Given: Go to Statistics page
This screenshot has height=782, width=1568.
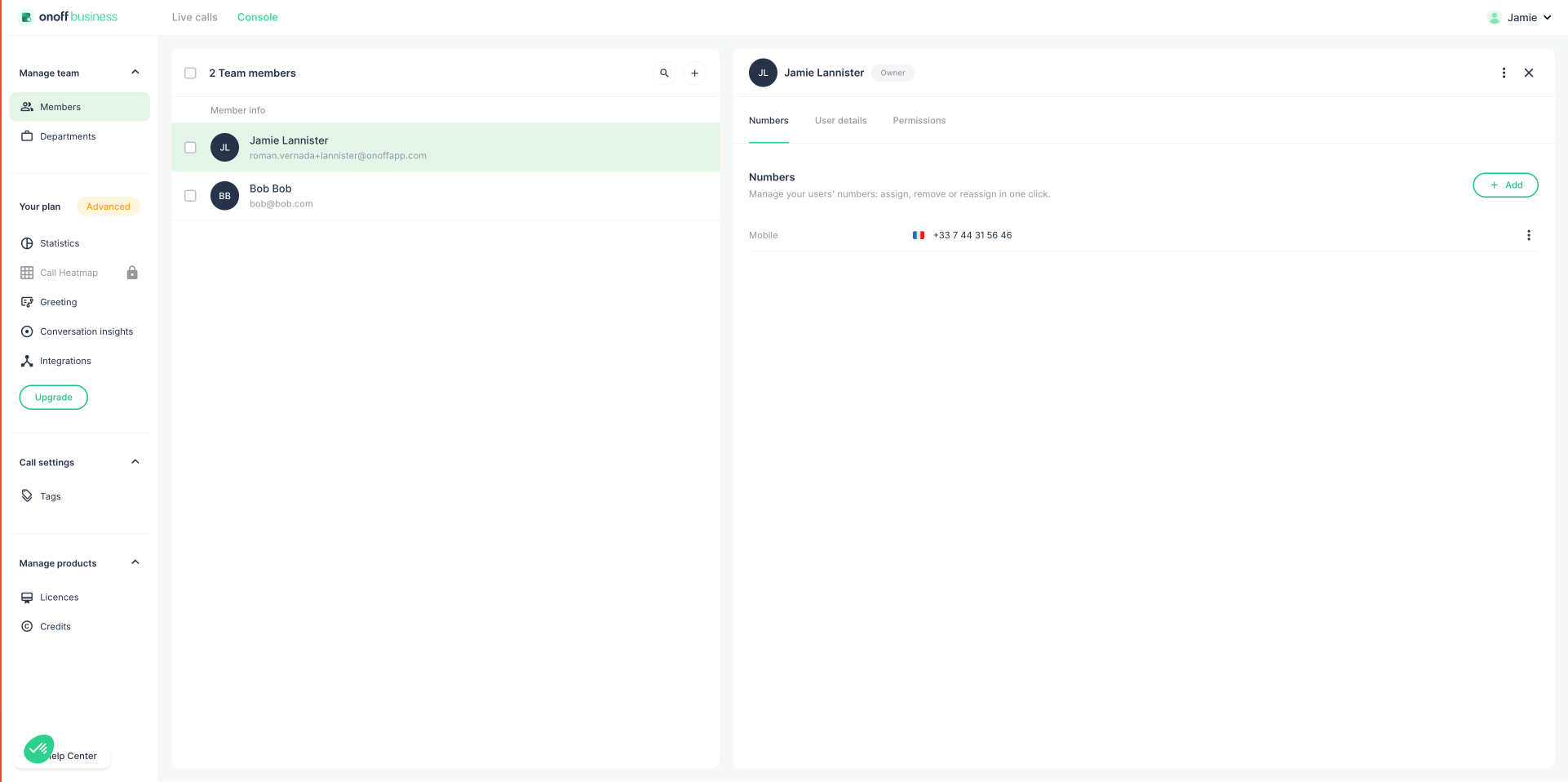Looking at the screenshot, I should [80, 243].
